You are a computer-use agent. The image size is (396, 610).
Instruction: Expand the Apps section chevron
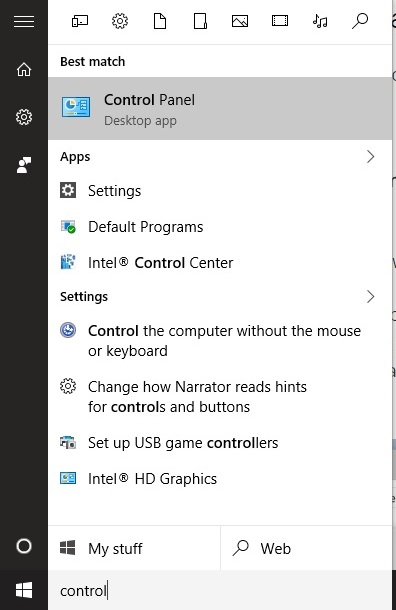[370, 157]
